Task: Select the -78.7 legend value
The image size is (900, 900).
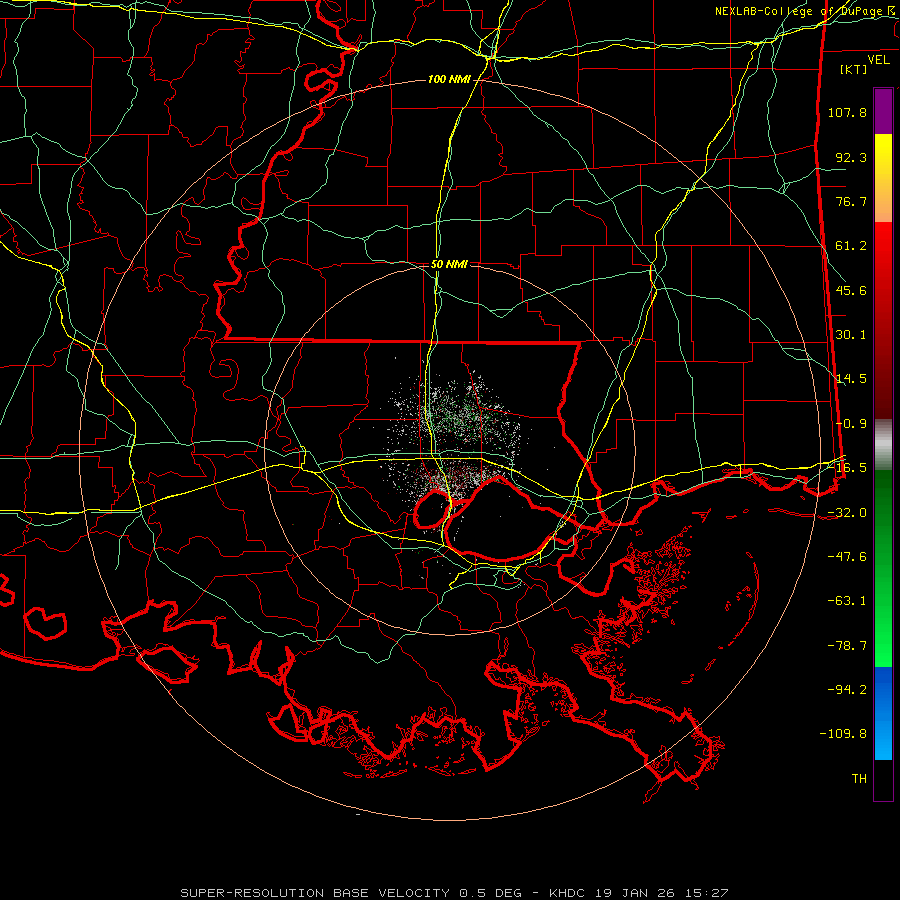Action: coord(847,646)
